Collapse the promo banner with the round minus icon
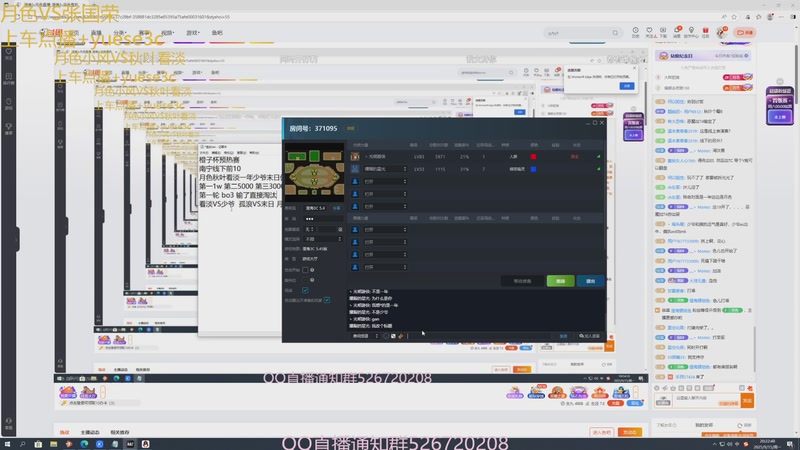 pos(780,82)
